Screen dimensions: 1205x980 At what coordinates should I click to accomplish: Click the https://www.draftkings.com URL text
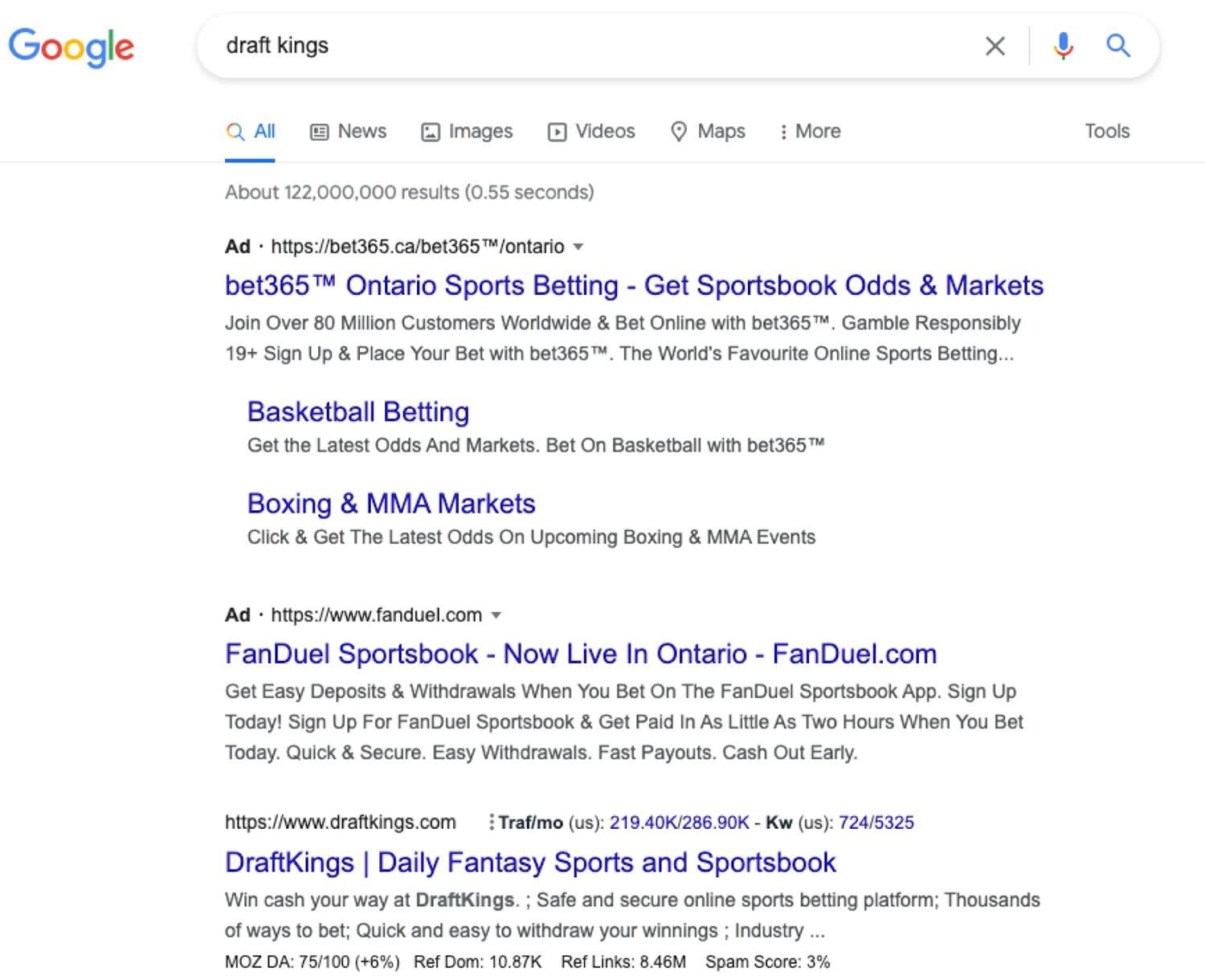(341, 823)
